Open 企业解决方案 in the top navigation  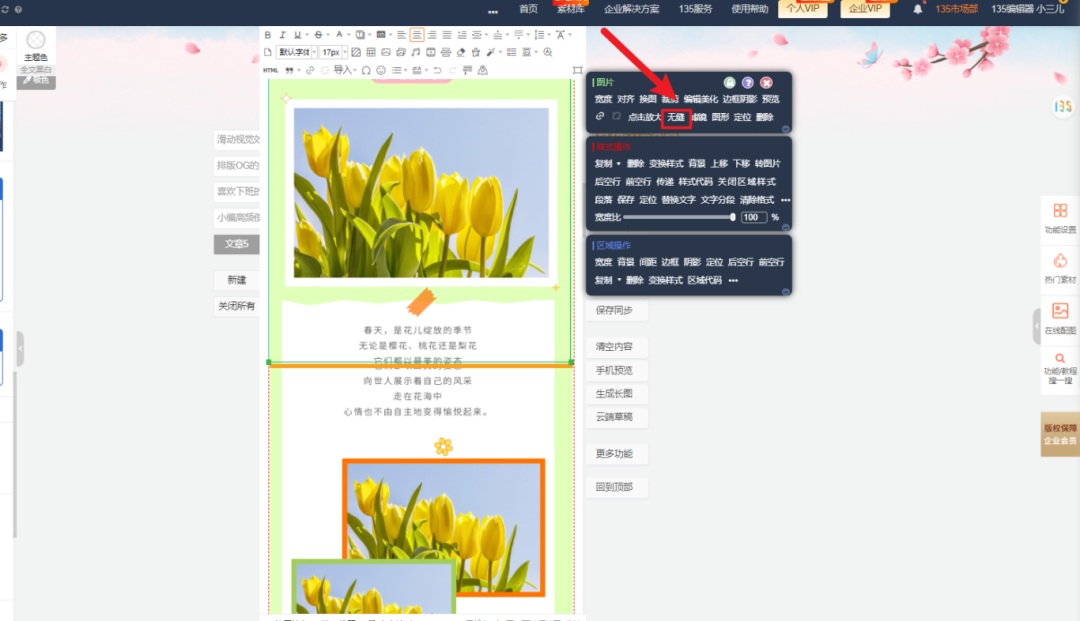pos(632,9)
